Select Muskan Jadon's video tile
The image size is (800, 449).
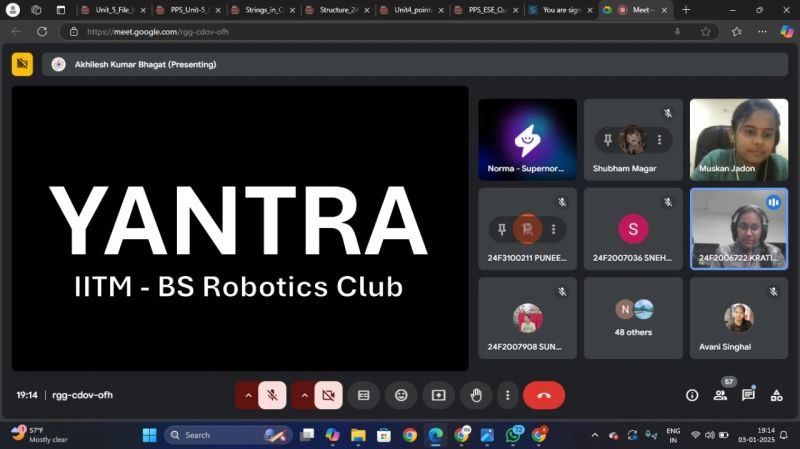click(739, 138)
